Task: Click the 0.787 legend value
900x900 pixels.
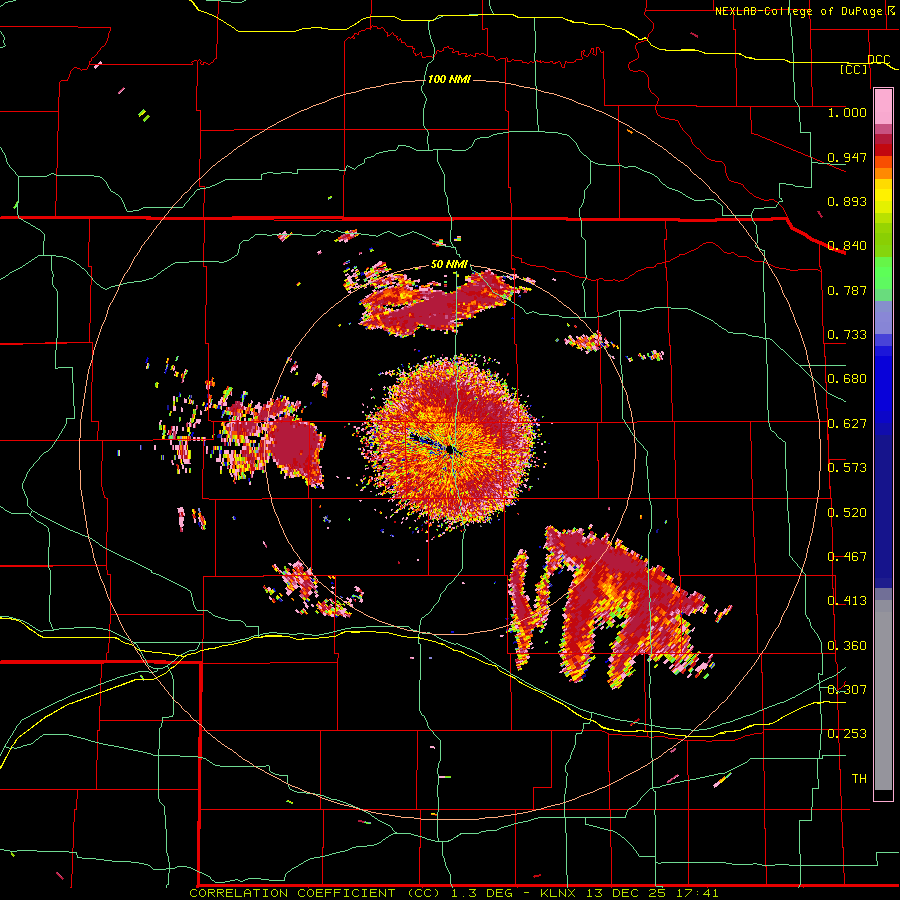Action: [847, 290]
